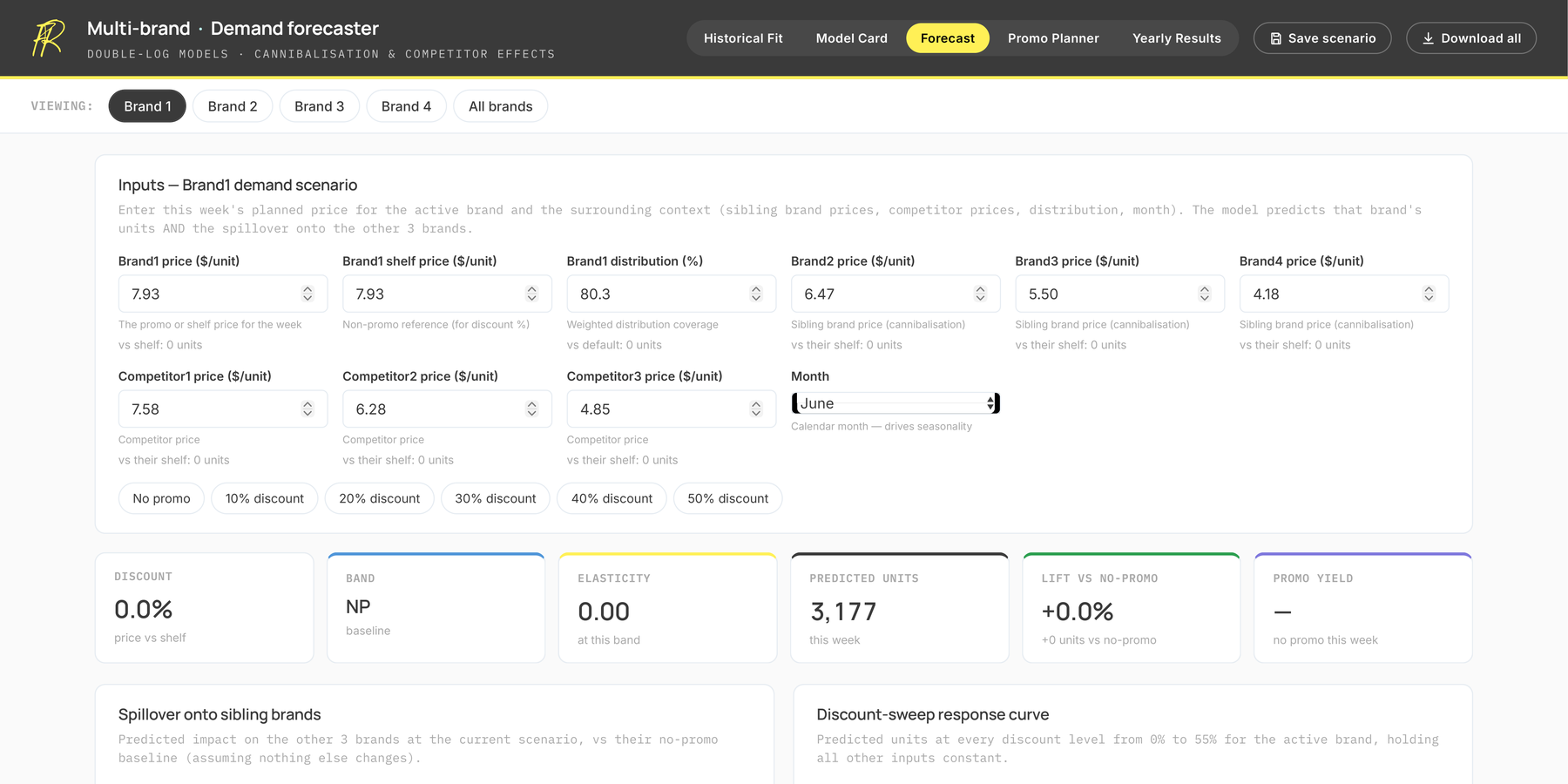Click the AR logo icon
The image size is (1568, 784).
tap(49, 38)
